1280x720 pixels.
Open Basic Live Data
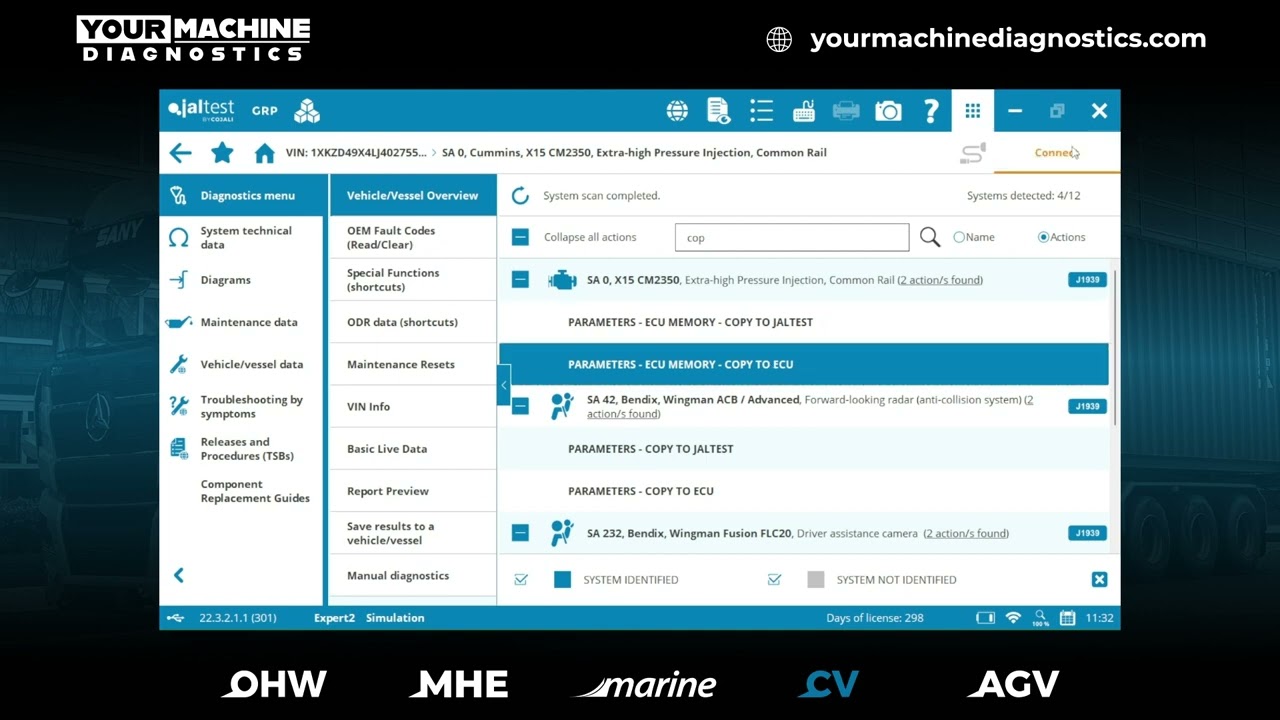coord(413,448)
